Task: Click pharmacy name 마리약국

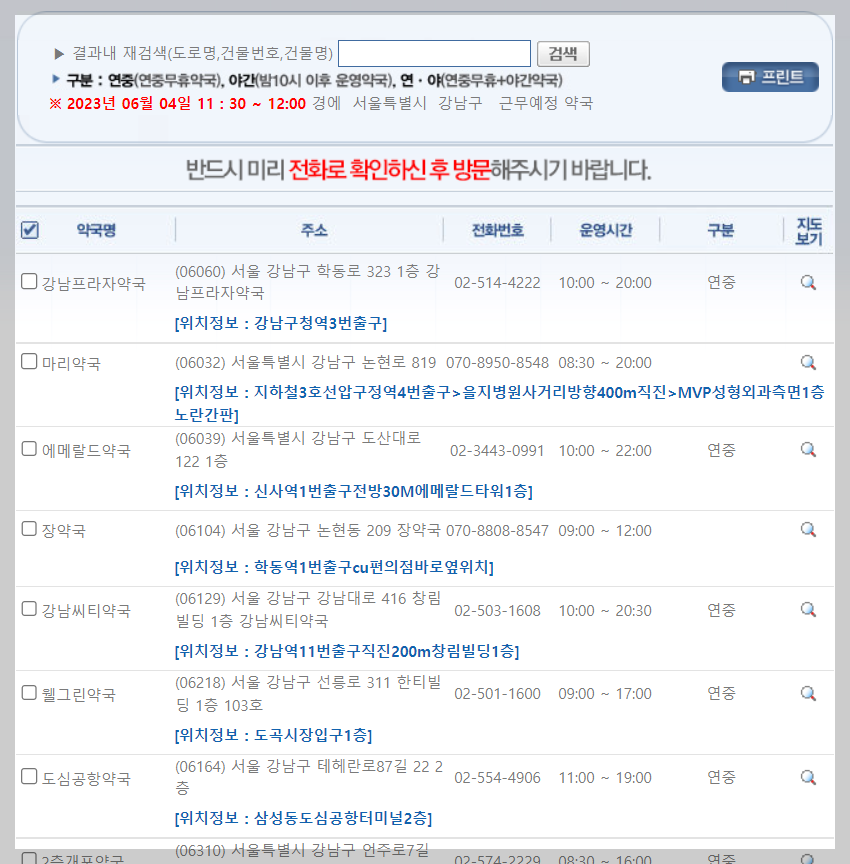Action: pyautogui.click(x=72, y=364)
